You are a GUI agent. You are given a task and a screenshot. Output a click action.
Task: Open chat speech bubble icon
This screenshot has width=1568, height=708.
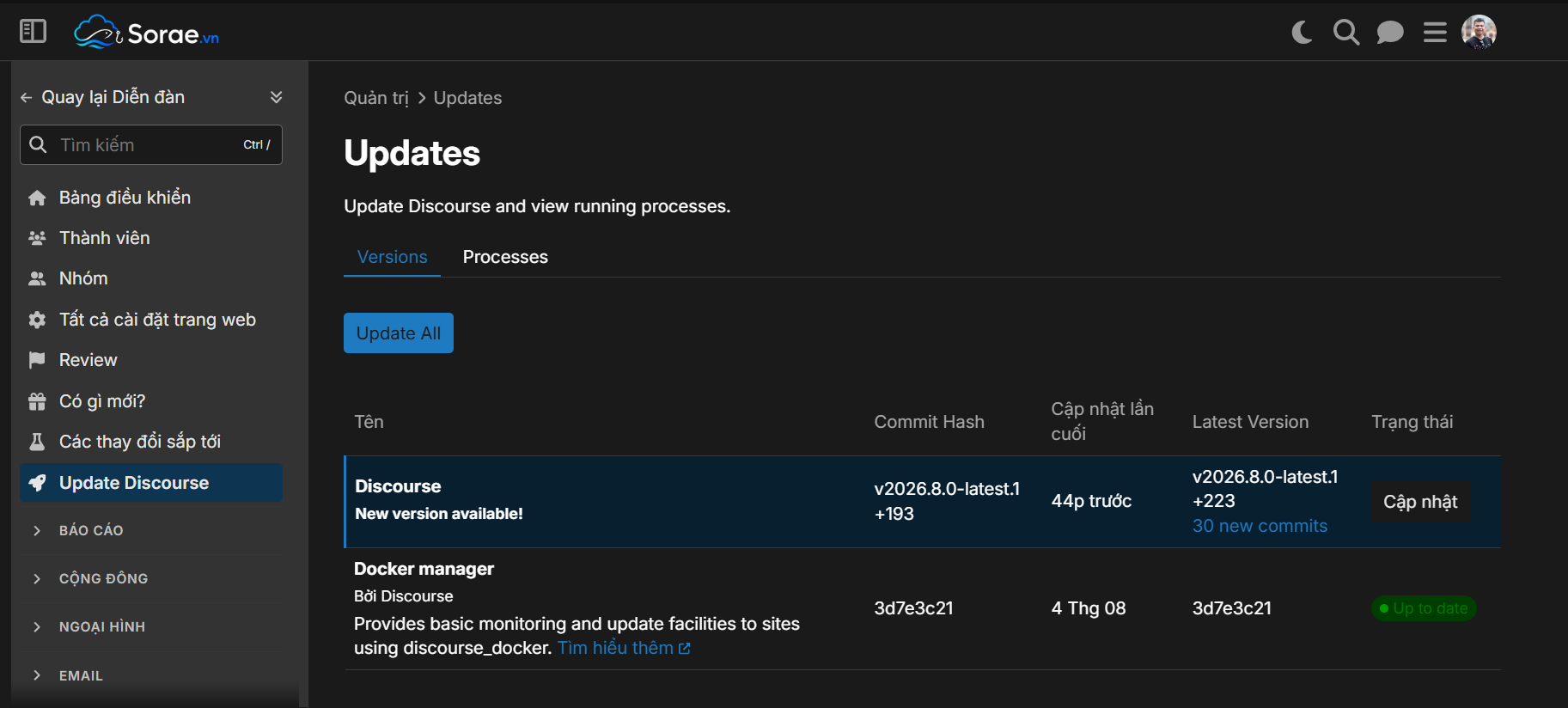pyautogui.click(x=1390, y=33)
